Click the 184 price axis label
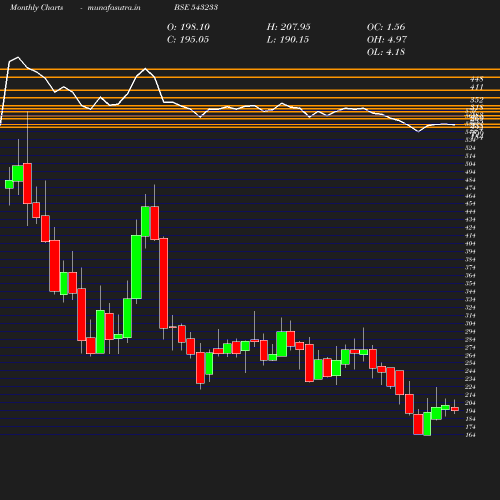Viewport: 500px width, 500px height. [470, 419]
